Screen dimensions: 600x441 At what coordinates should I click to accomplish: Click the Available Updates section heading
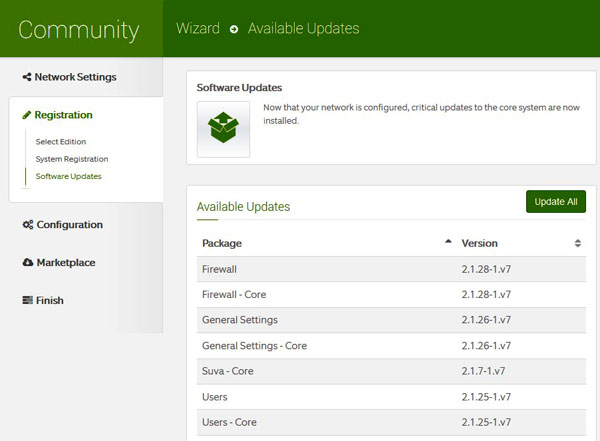pos(243,207)
